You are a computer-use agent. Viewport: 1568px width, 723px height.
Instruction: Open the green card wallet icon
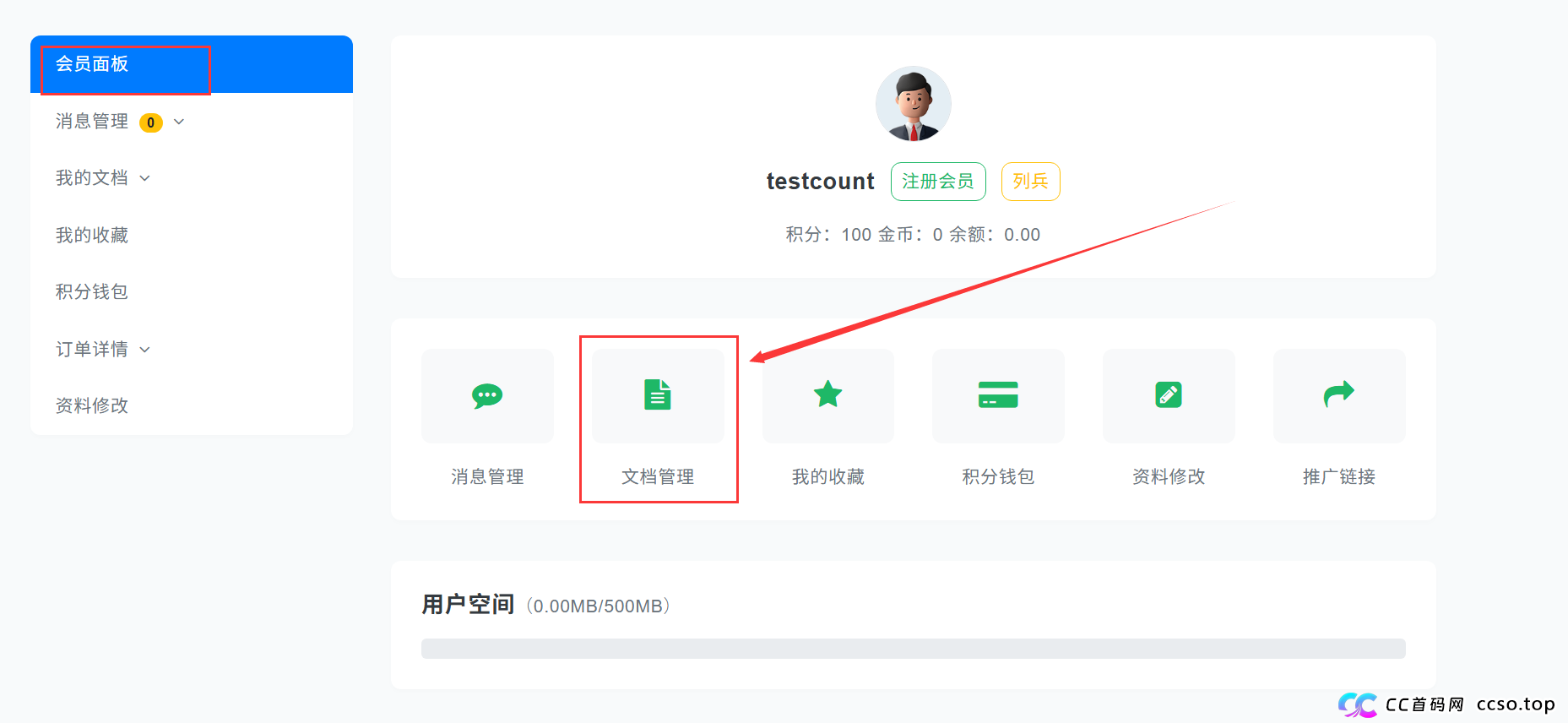click(998, 394)
